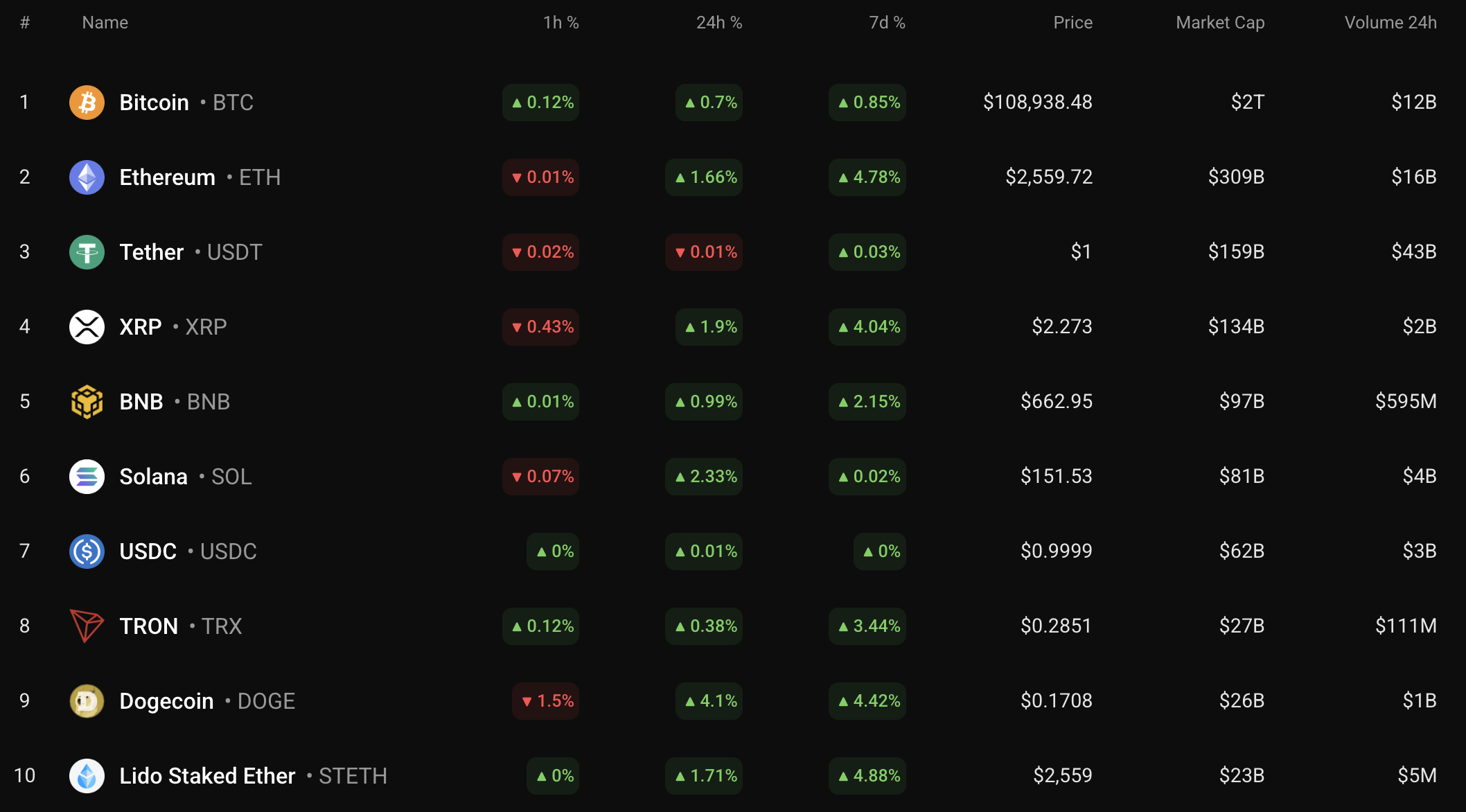This screenshot has width=1466, height=812.
Task: Click the Lido Staked Ether icon
Action: click(87, 776)
